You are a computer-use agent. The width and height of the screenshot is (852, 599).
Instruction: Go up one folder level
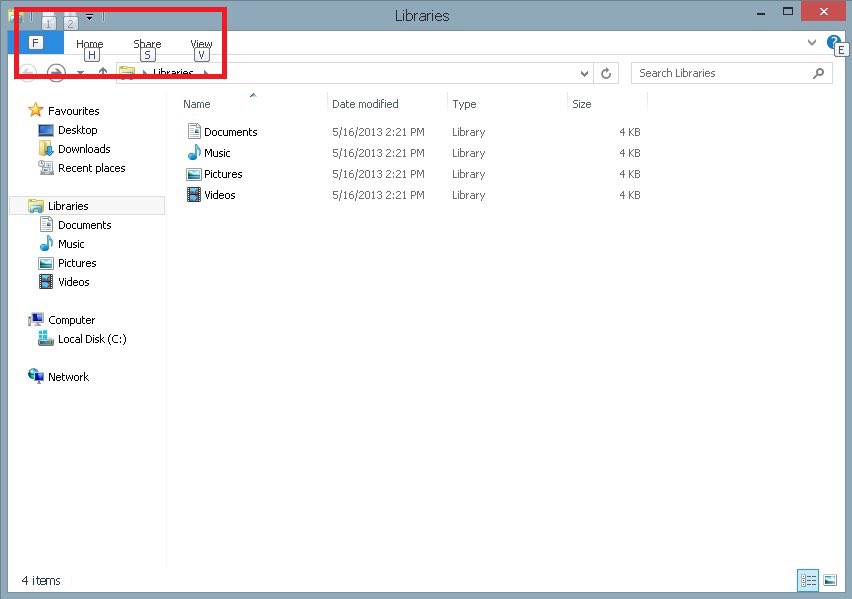[103, 72]
